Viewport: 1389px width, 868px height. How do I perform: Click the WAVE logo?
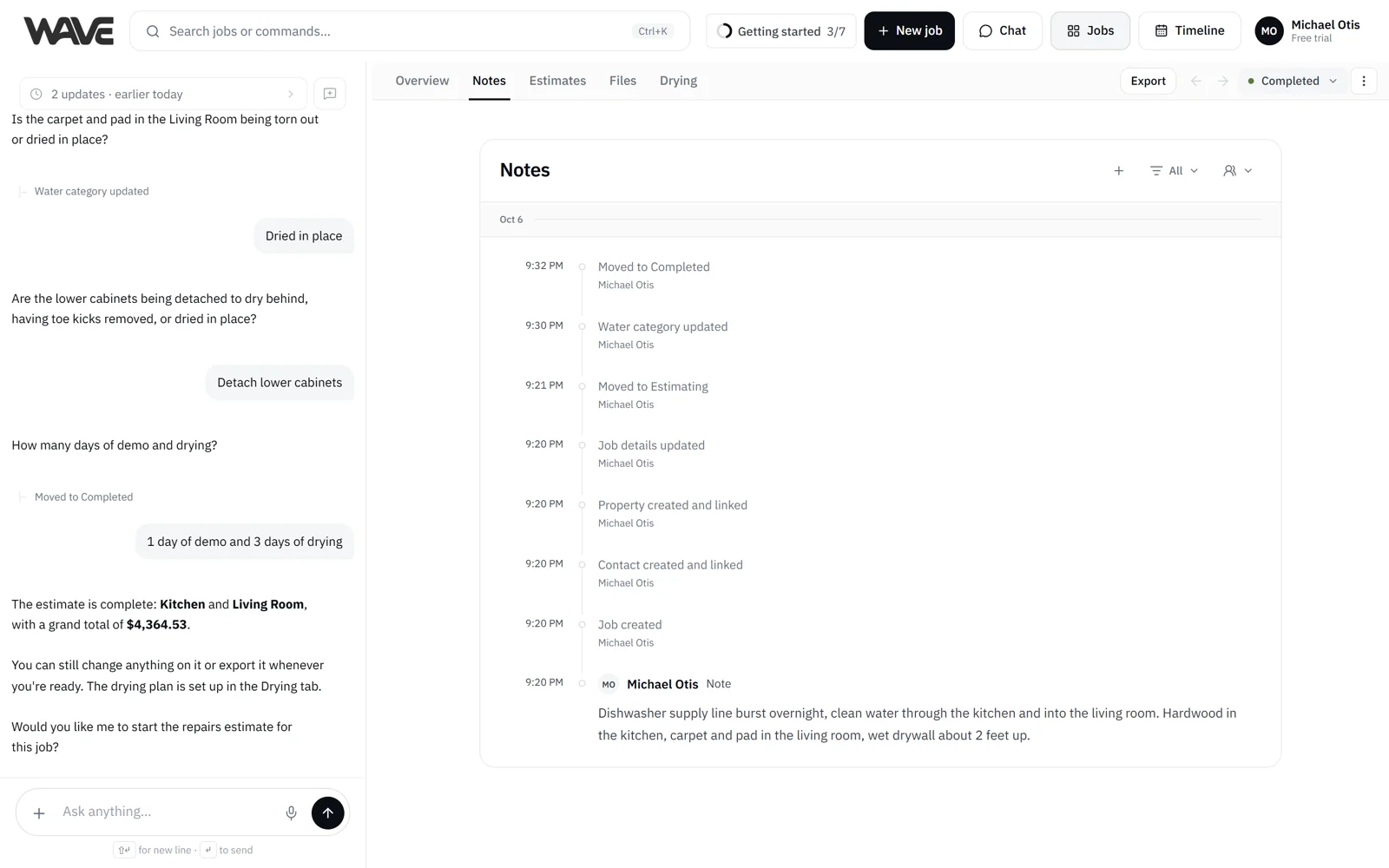pos(69,30)
